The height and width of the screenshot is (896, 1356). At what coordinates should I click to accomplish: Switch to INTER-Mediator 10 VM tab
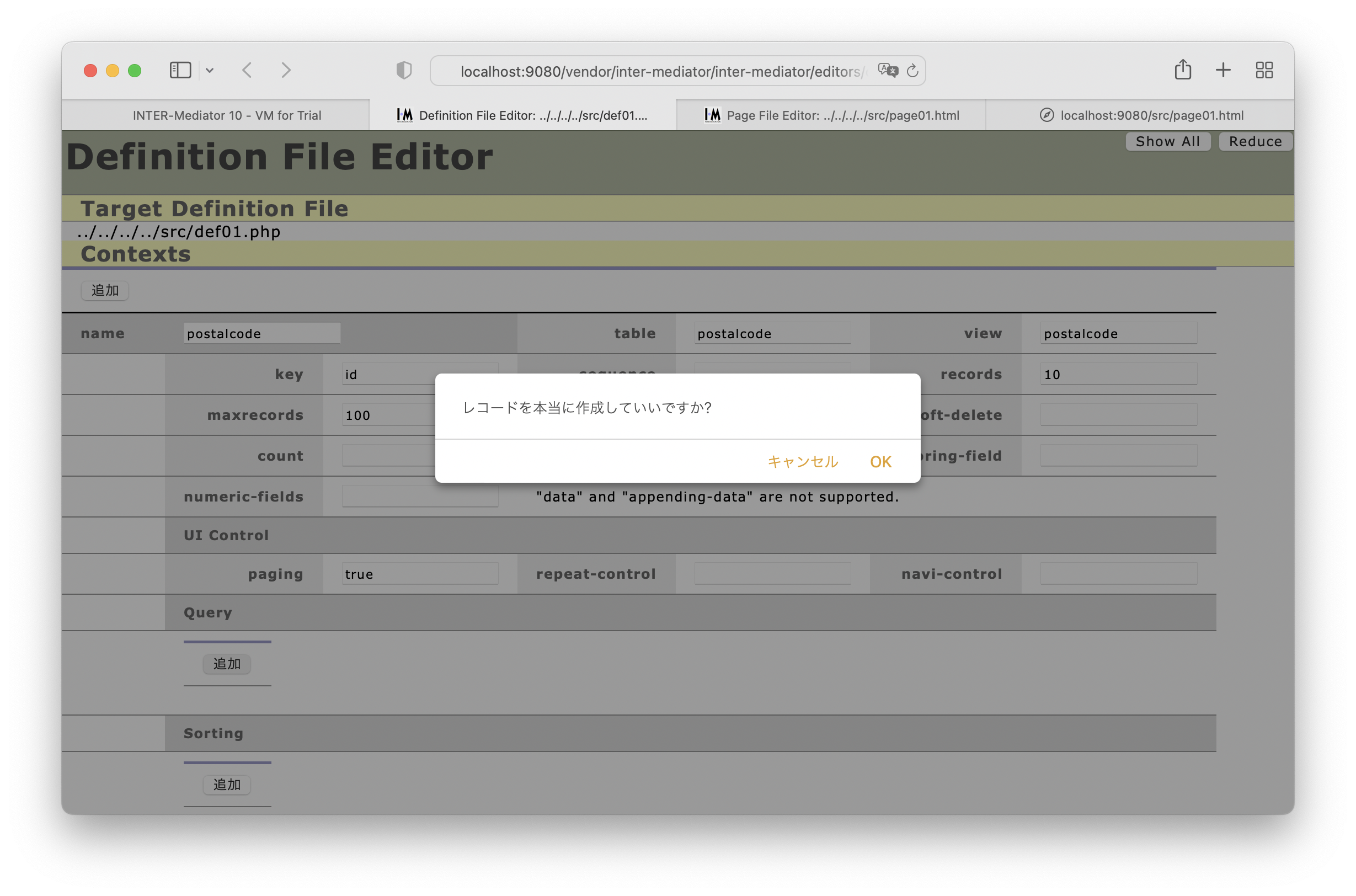click(216, 115)
